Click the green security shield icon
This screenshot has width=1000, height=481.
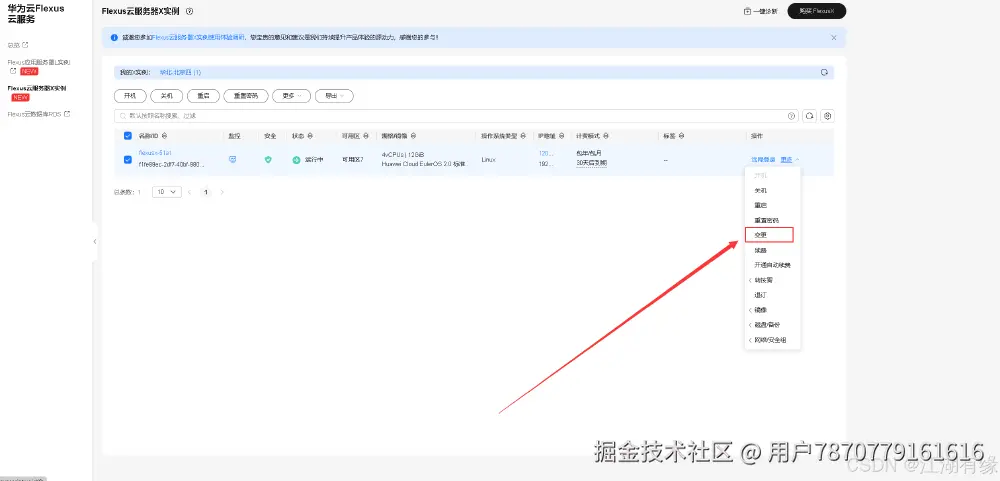tap(268, 159)
